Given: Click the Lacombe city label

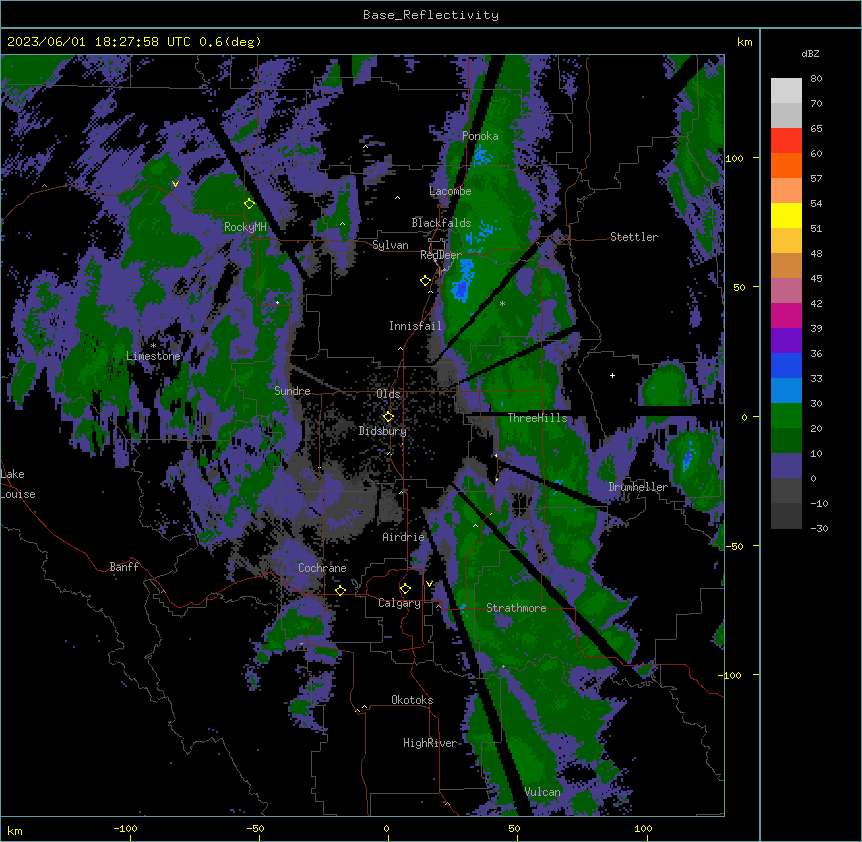Looking at the screenshot, I should (450, 191).
